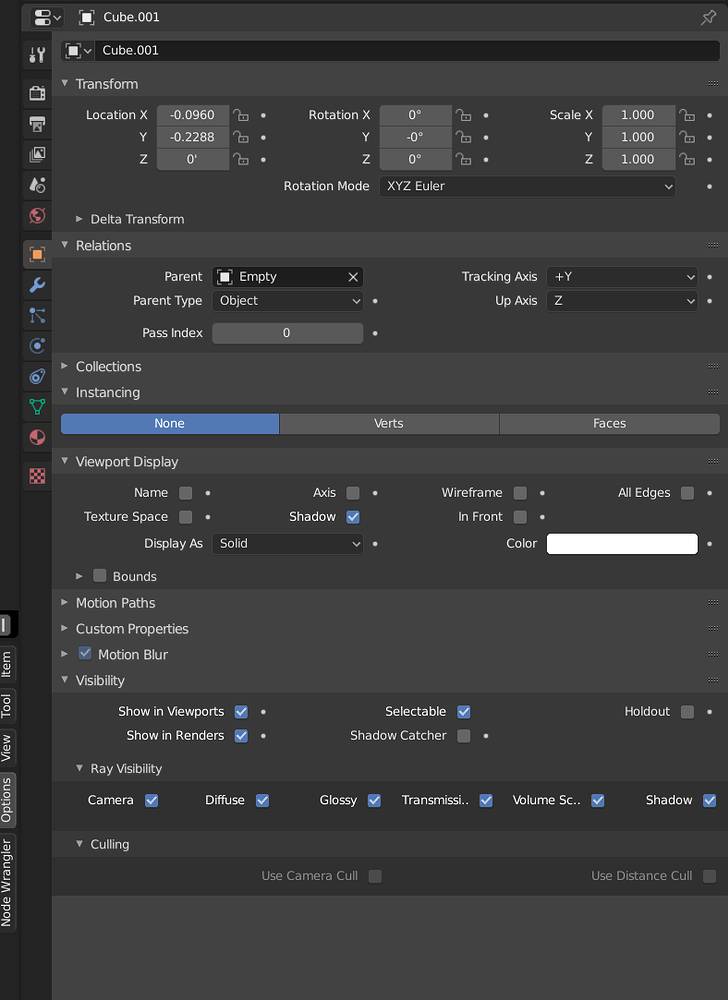Toggle the lock icon for Scale X

point(687,115)
